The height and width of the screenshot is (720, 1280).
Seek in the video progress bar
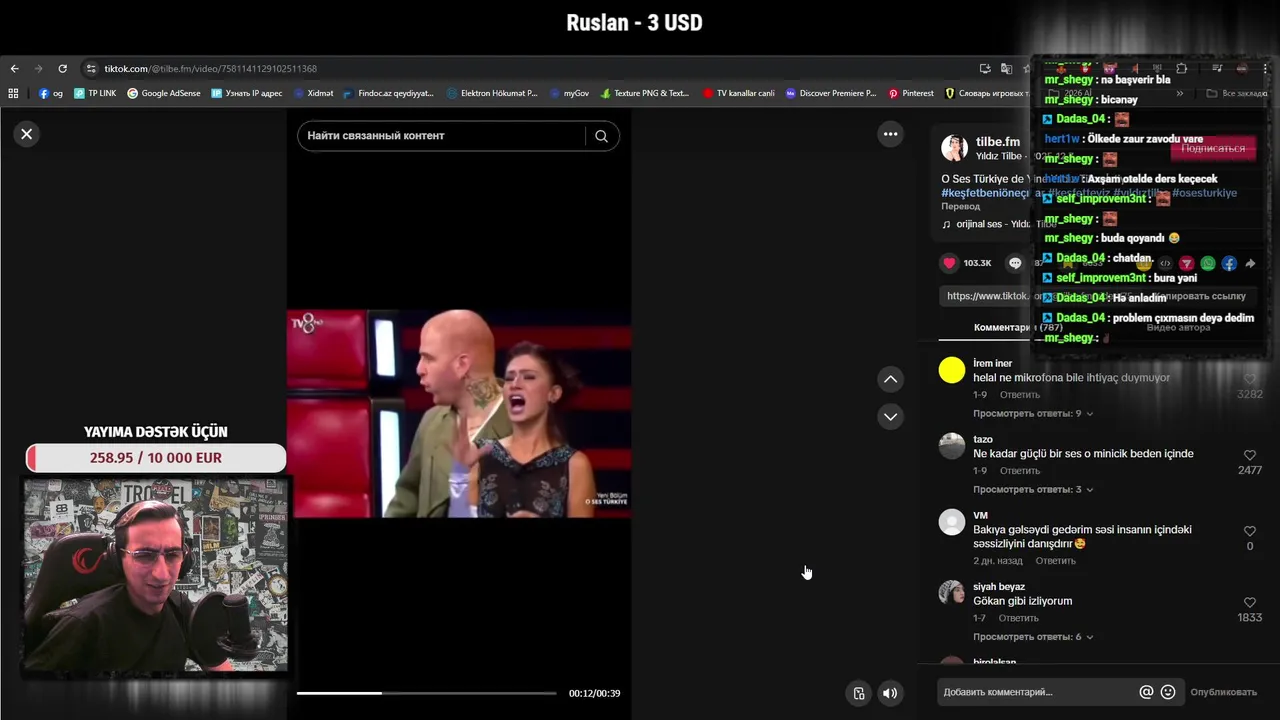coord(426,693)
